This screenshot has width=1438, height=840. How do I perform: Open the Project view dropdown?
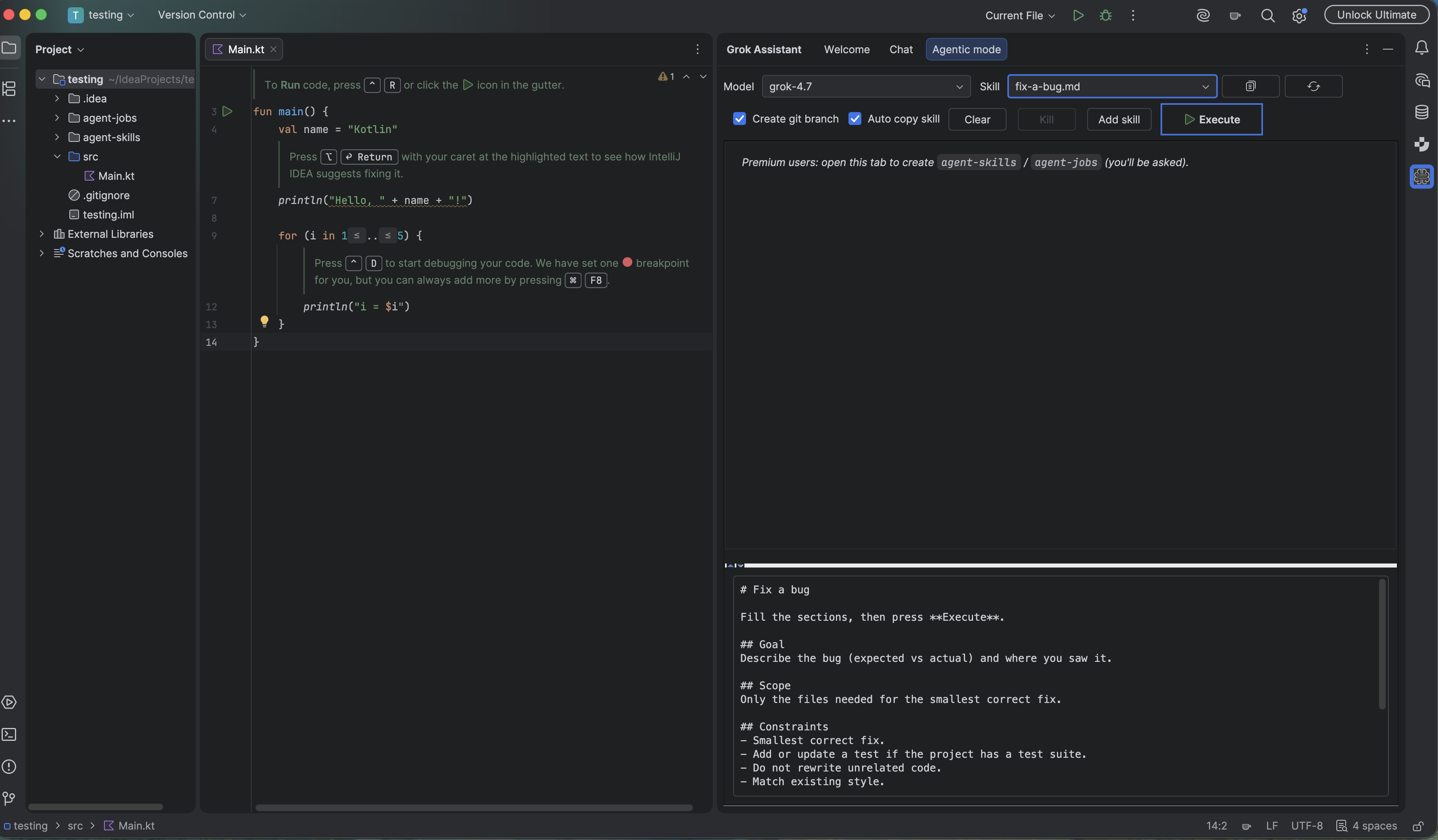point(59,49)
